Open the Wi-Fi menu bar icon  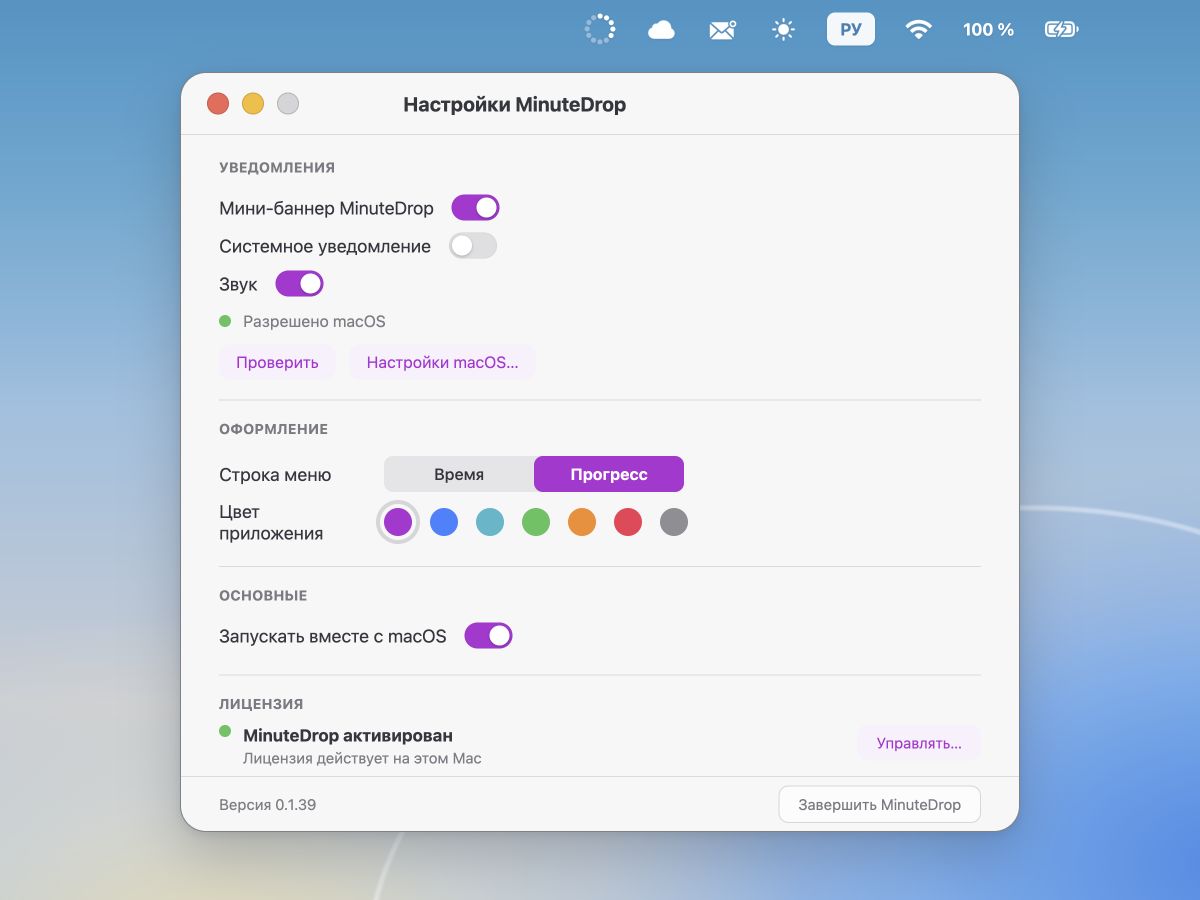(917, 30)
